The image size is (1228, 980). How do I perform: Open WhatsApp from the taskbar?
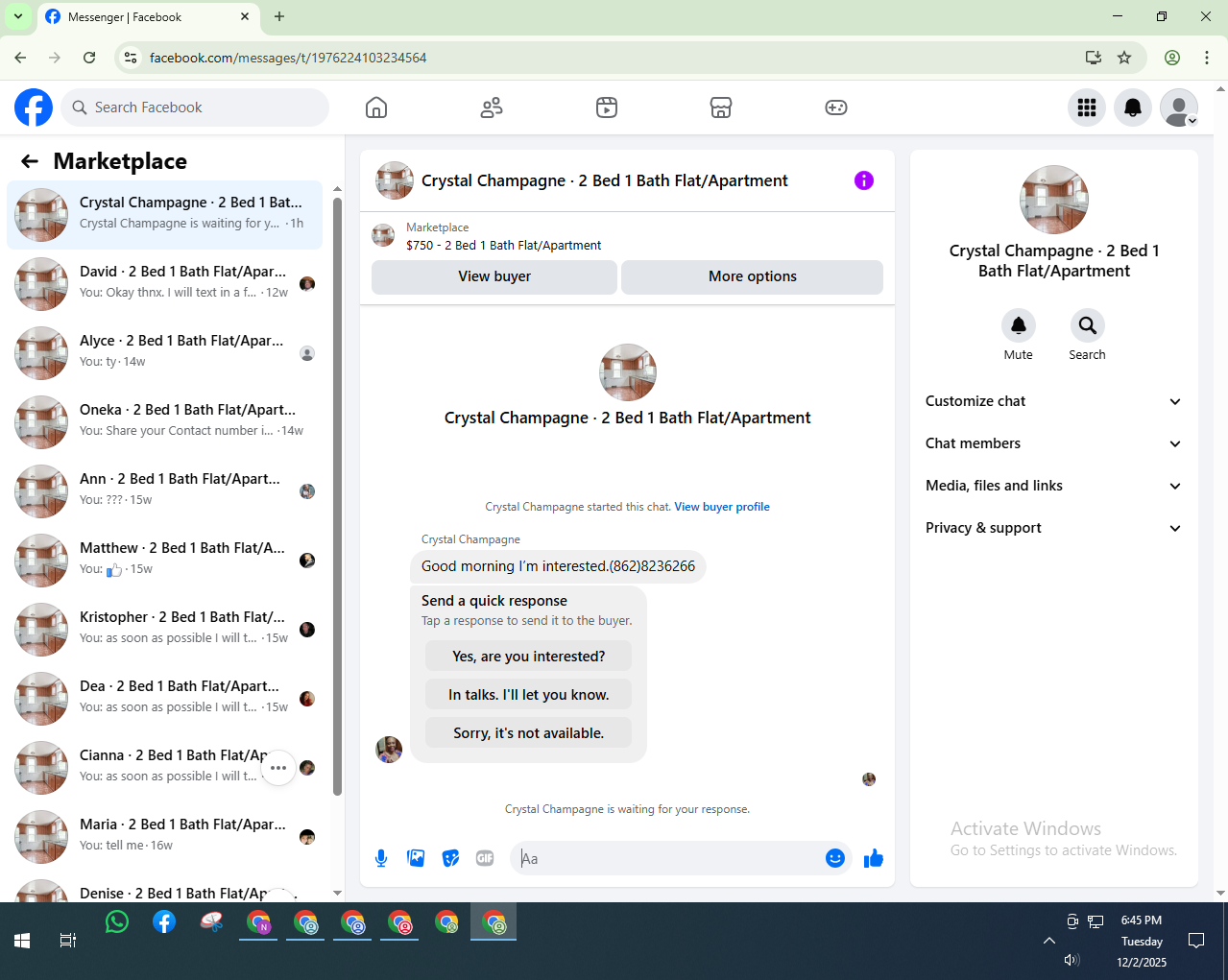[x=117, y=922]
